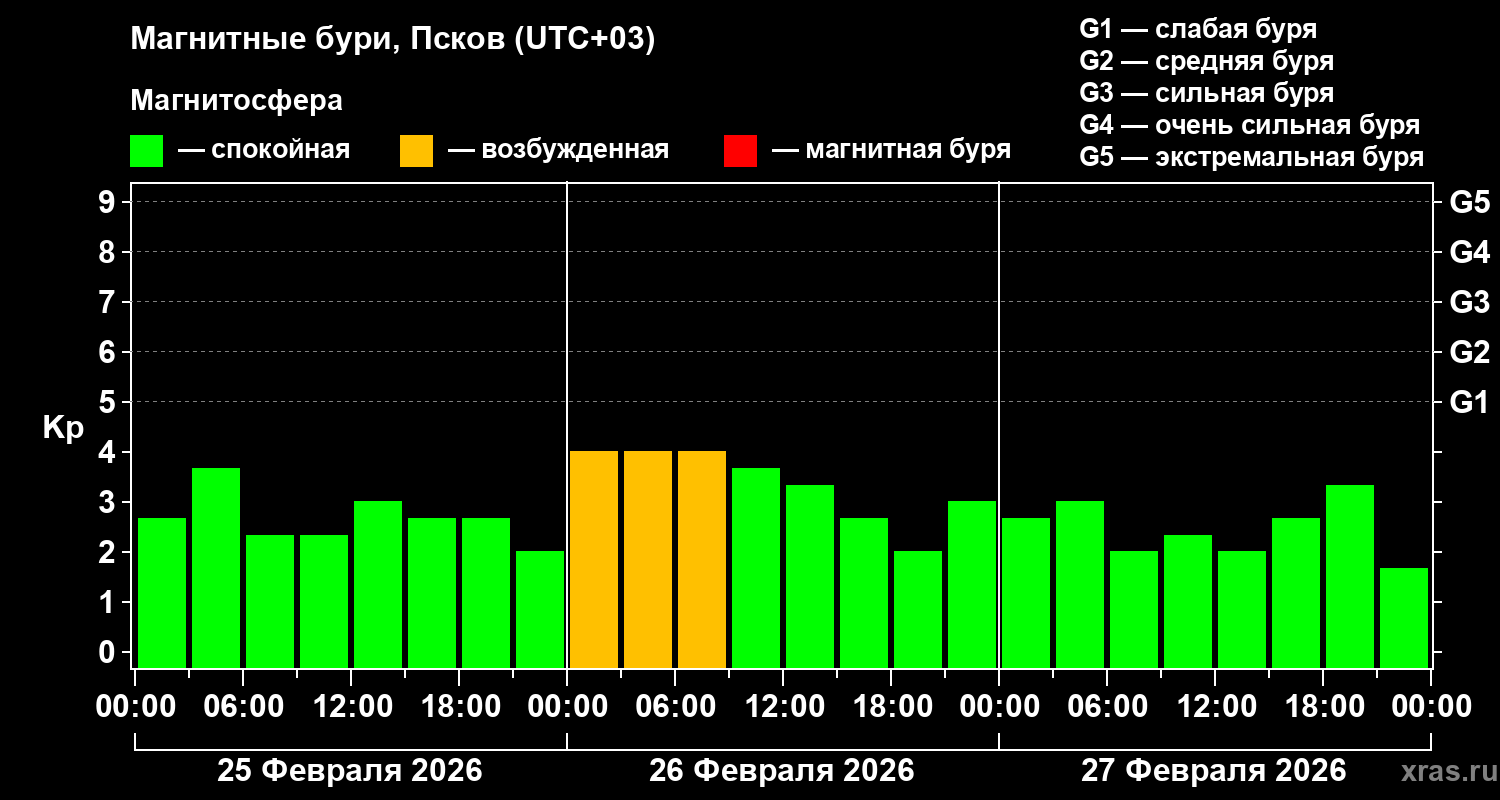Screen dimensions: 1500x800
Task: Click the 'Kp' axis label
Action: tap(63, 428)
